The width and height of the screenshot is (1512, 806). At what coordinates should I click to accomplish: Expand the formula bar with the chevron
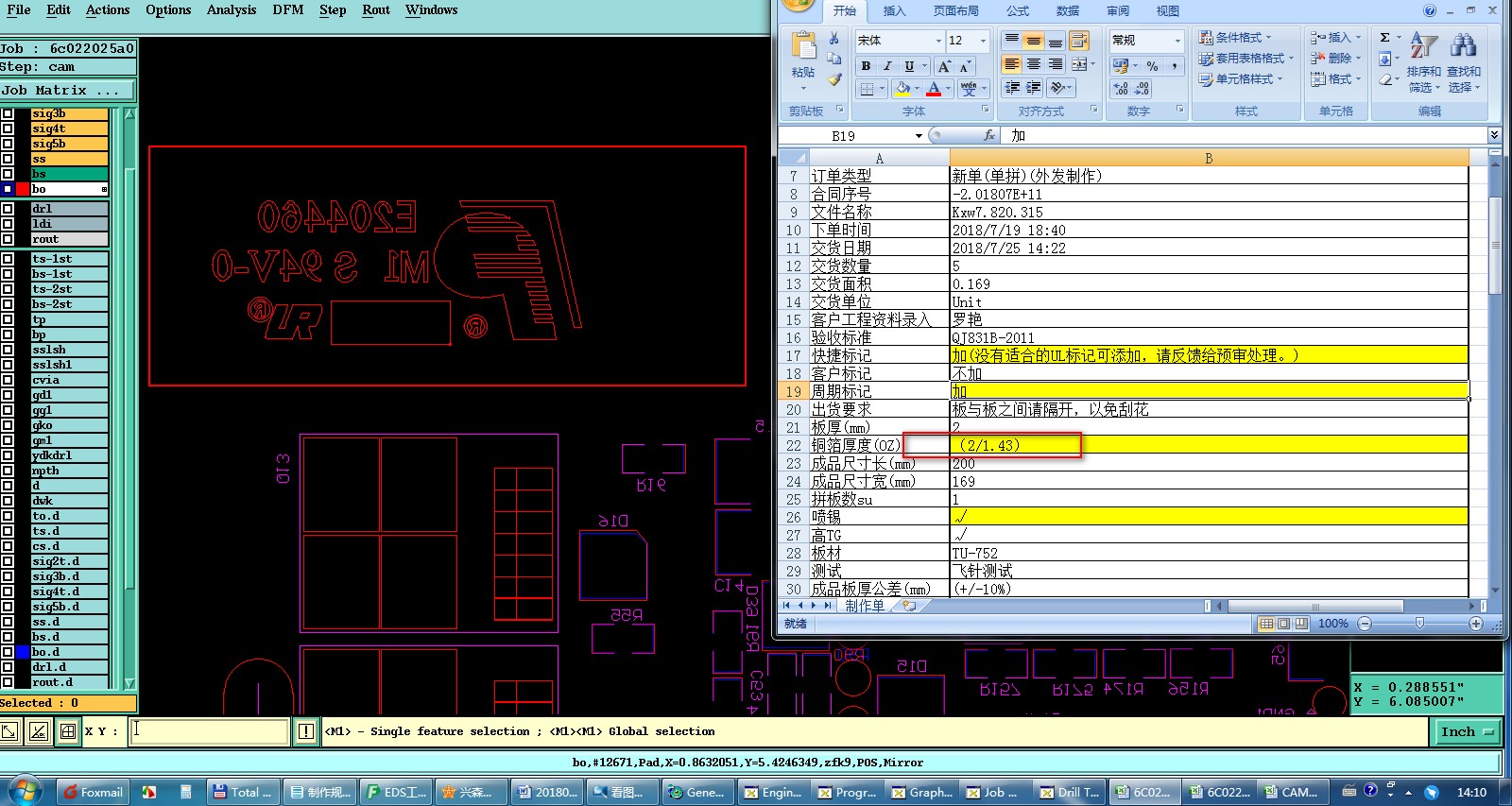pos(1494,135)
